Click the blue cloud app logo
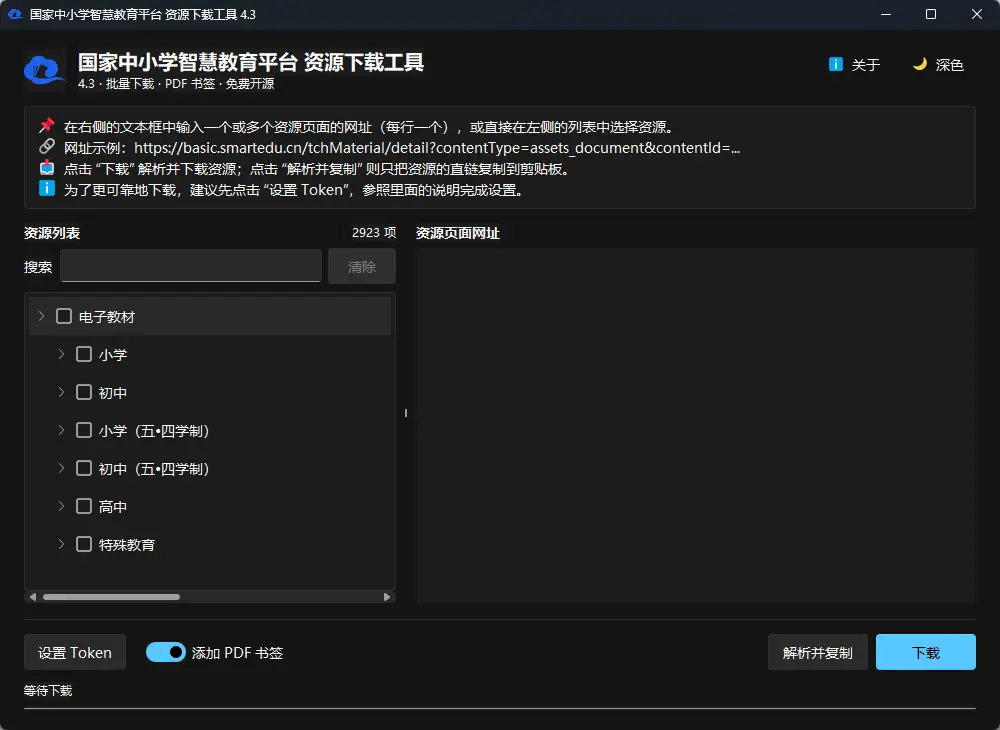Image resolution: width=1000 pixels, height=730 pixels. point(44,70)
